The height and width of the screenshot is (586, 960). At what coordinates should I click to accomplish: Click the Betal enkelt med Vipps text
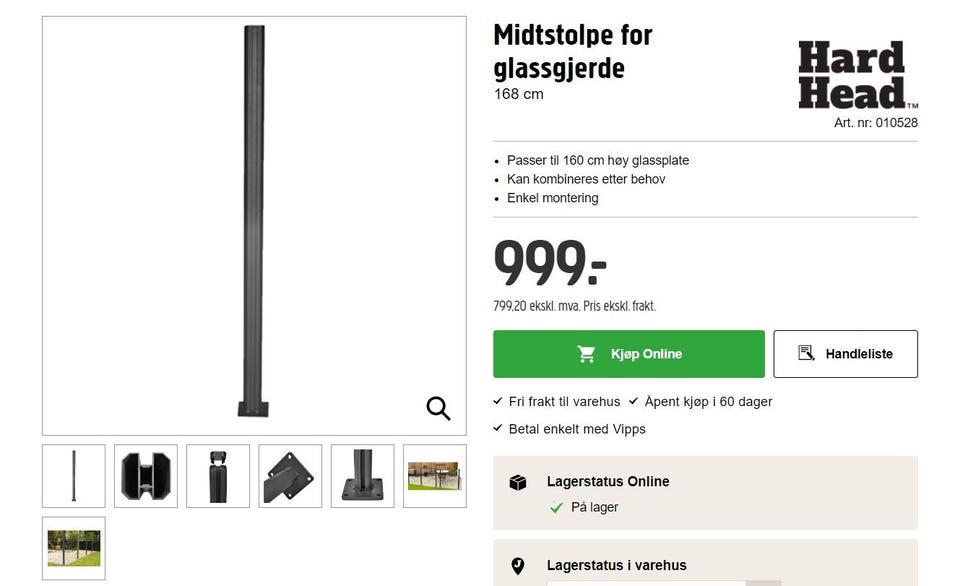click(577, 429)
